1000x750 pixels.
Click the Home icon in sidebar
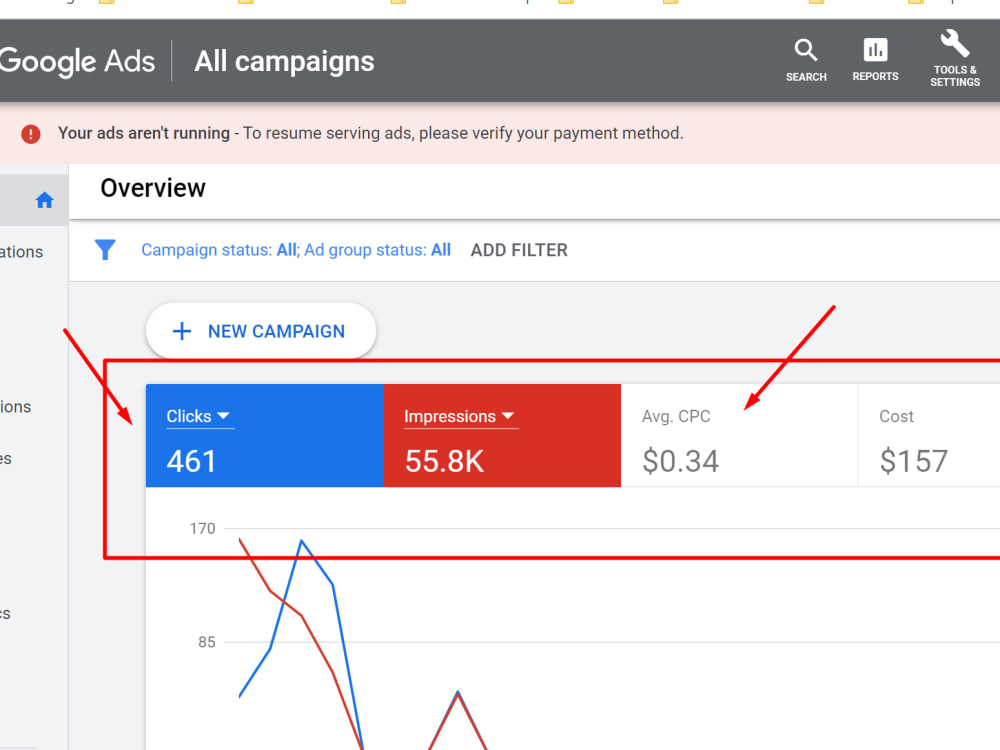pos(44,200)
